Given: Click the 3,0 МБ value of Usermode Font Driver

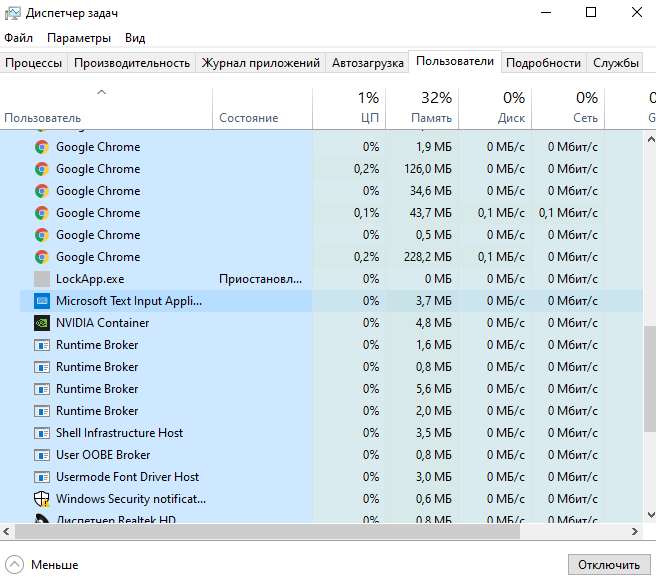Looking at the screenshot, I should click(433, 477).
